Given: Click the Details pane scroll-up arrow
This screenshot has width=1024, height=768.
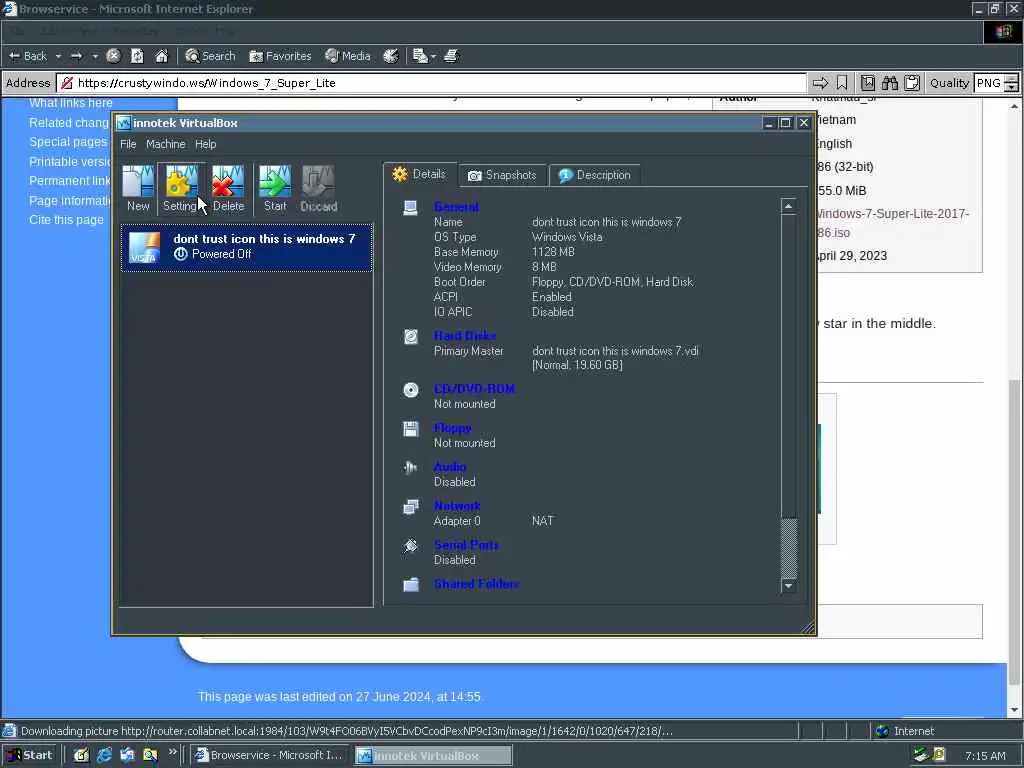Looking at the screenshot, I should click(788, 206).
